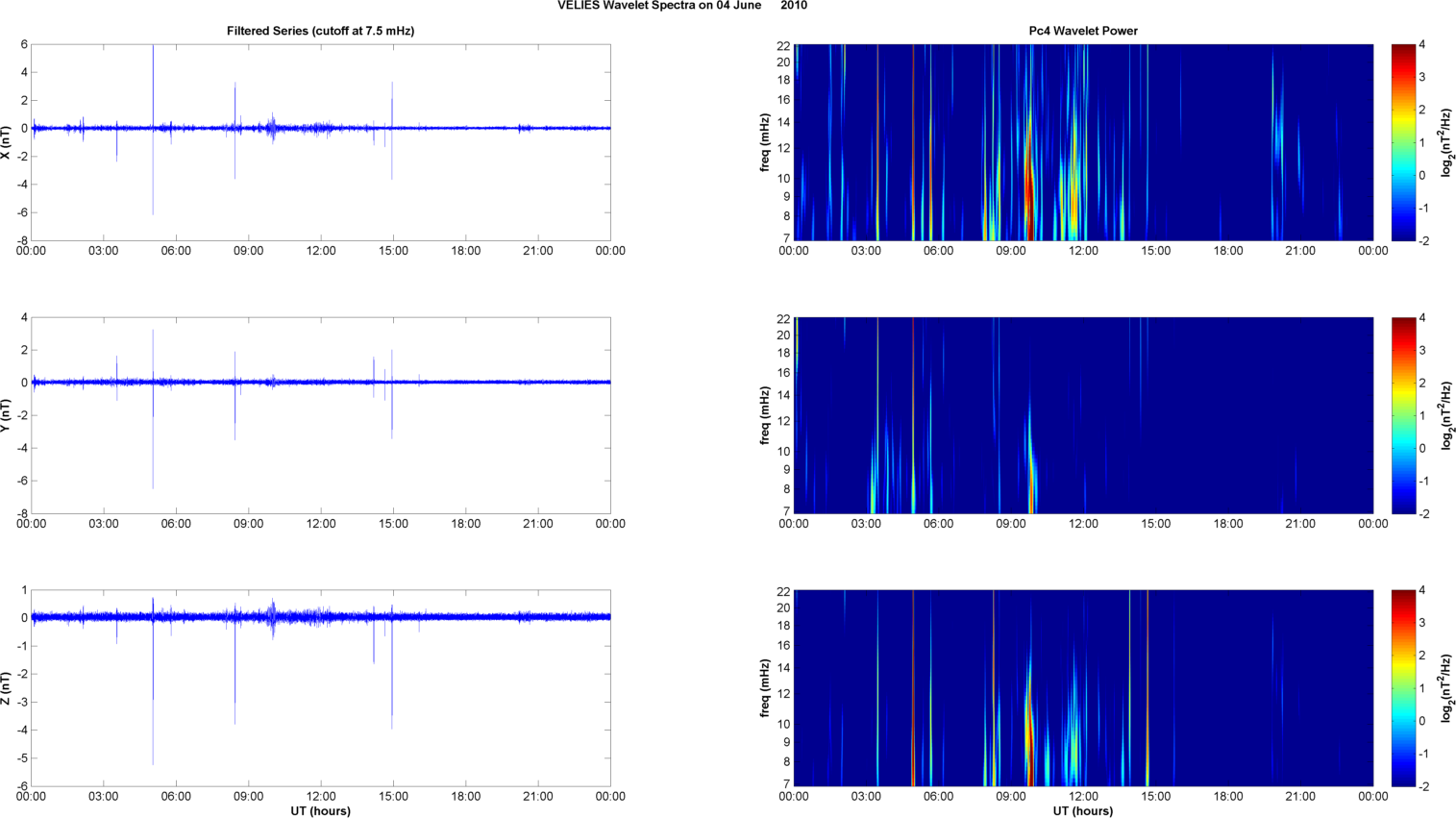Click the X (nT) axis label
Image resolution: width=1456 pixels, height=818 pixels.
coord(6,142)
